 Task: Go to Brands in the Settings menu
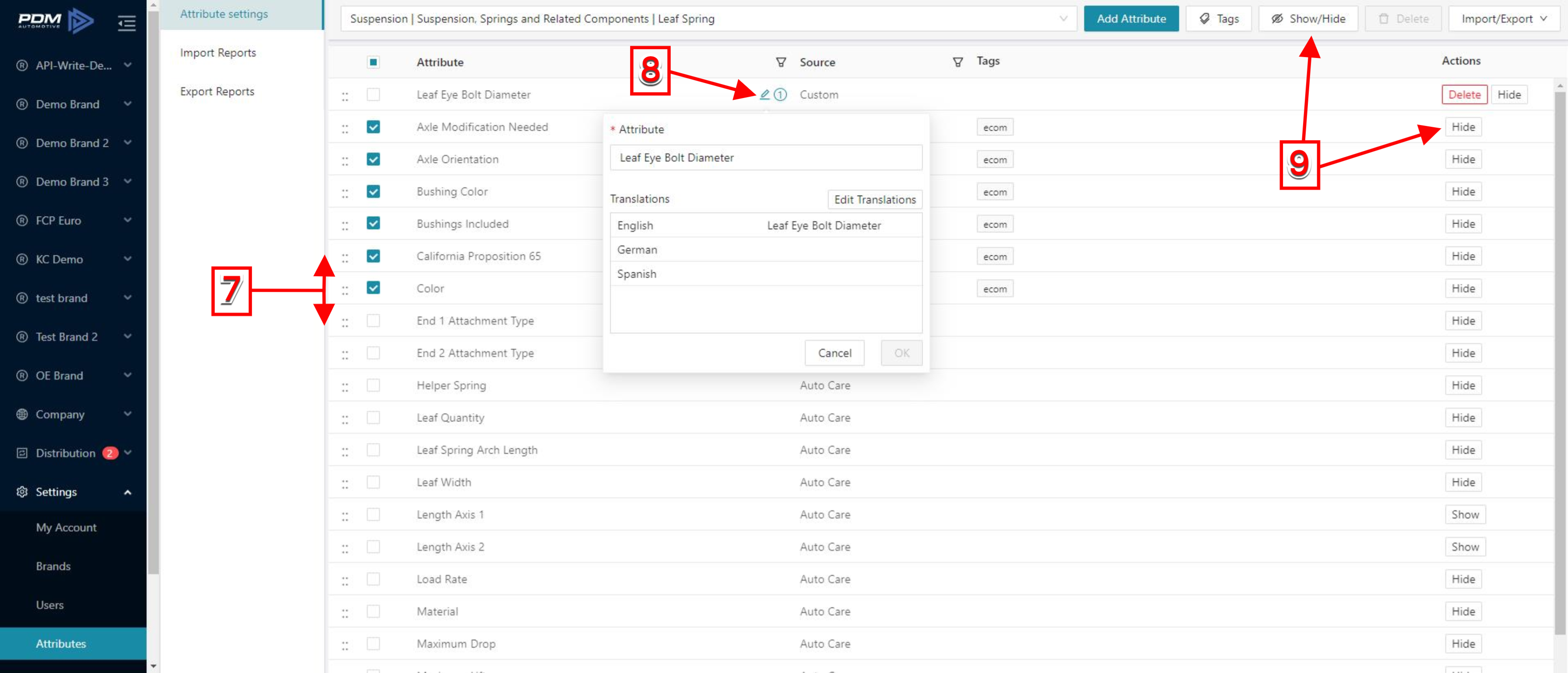coord(53,566)
